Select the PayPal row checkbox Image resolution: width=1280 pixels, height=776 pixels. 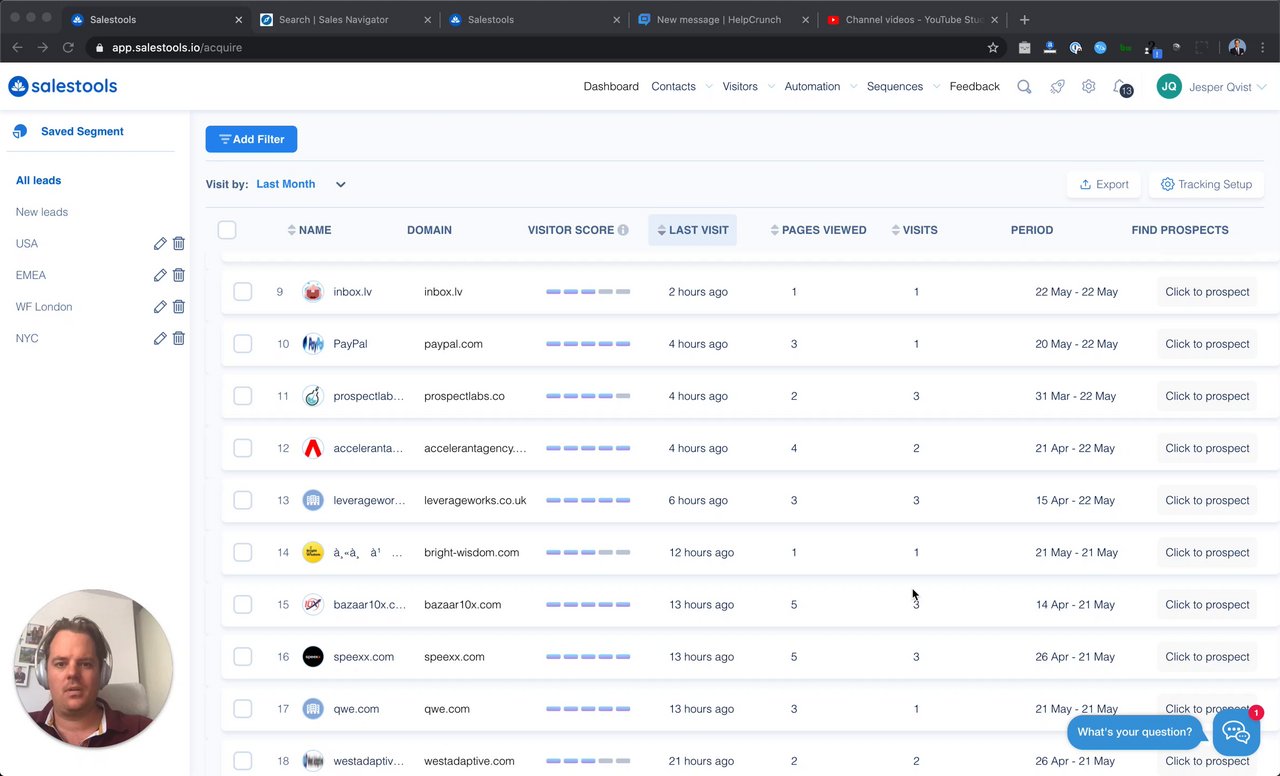[x=243, y=344]
